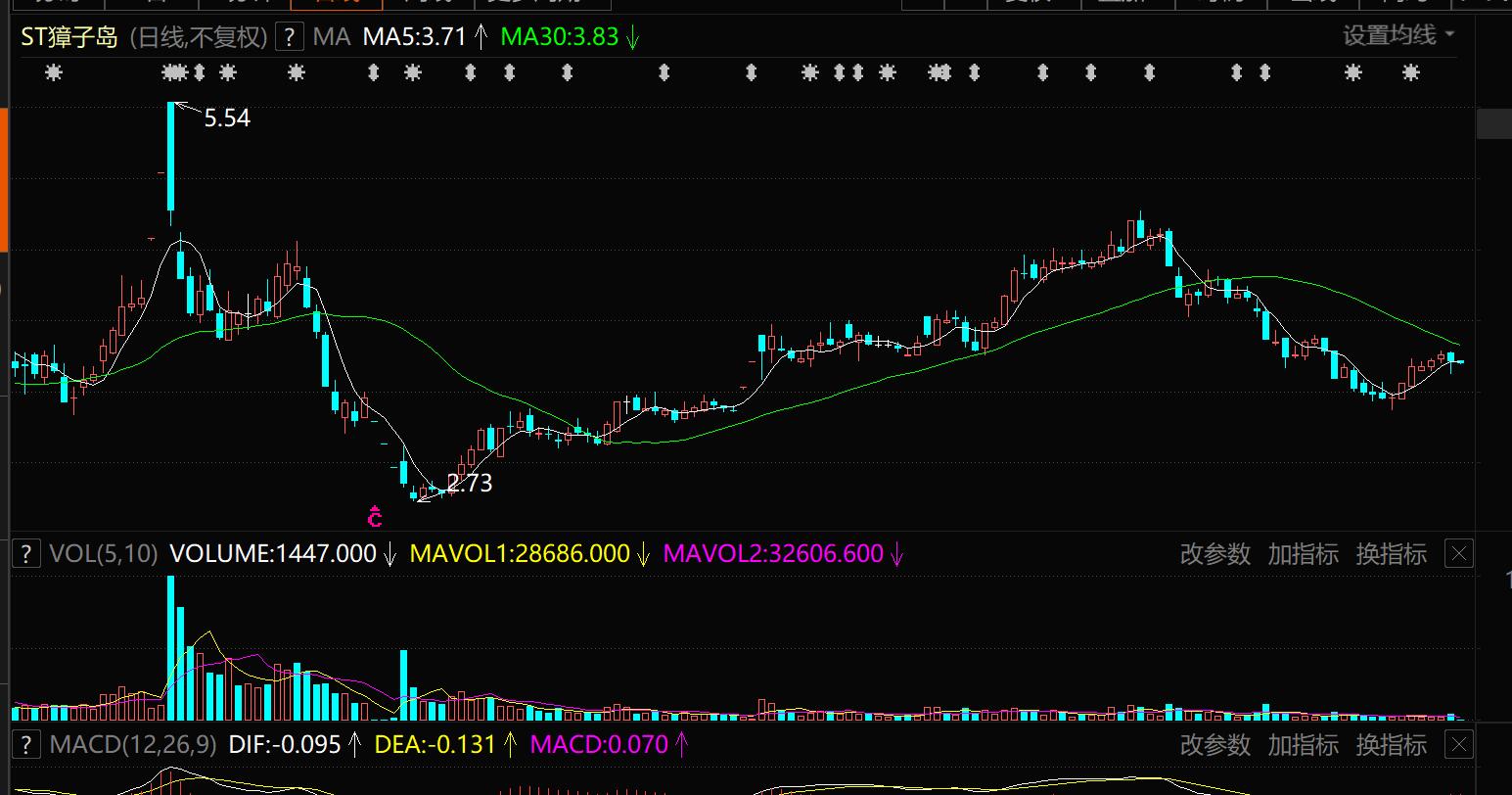
Task: Click the tall candlestick peaking at 5.54
Action: [171, 157]
